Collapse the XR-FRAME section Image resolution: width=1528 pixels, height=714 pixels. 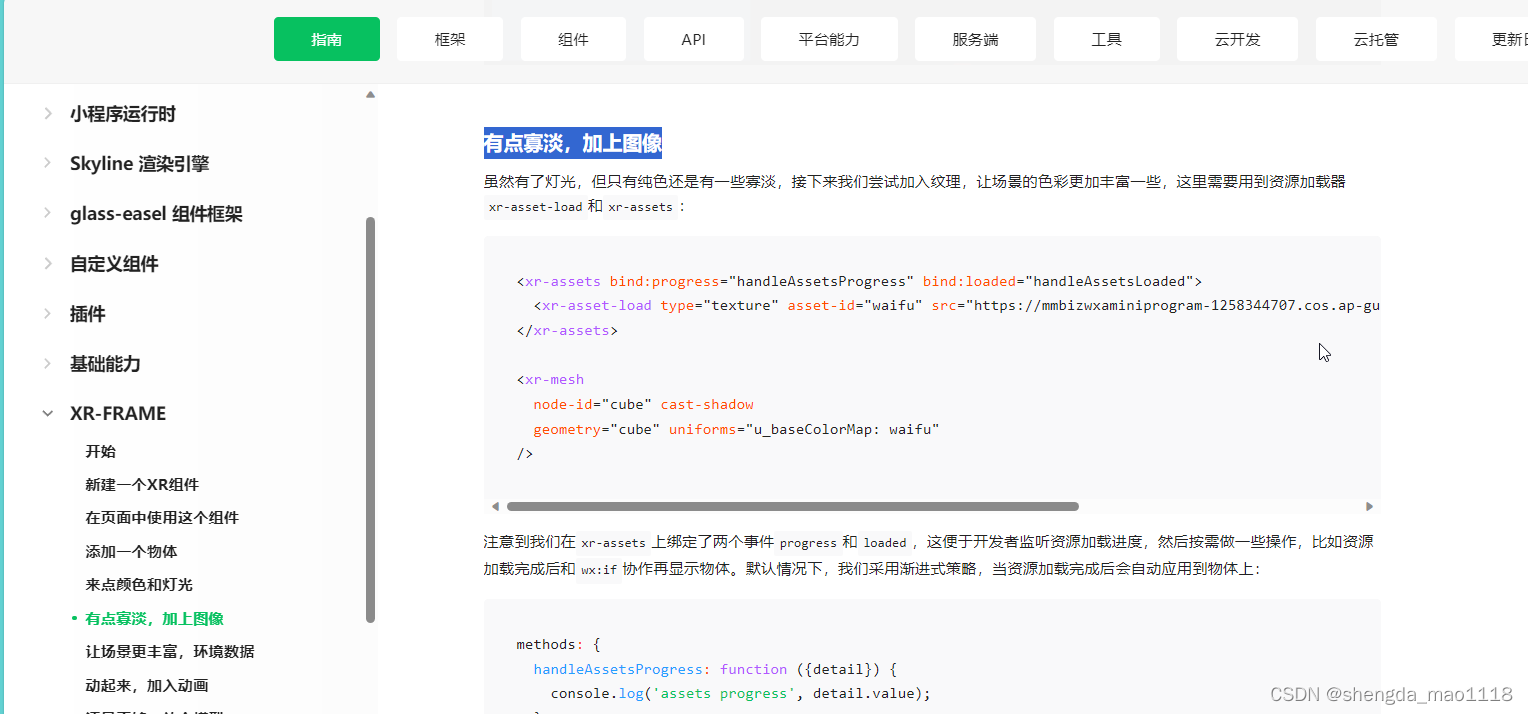click(118, 412)
